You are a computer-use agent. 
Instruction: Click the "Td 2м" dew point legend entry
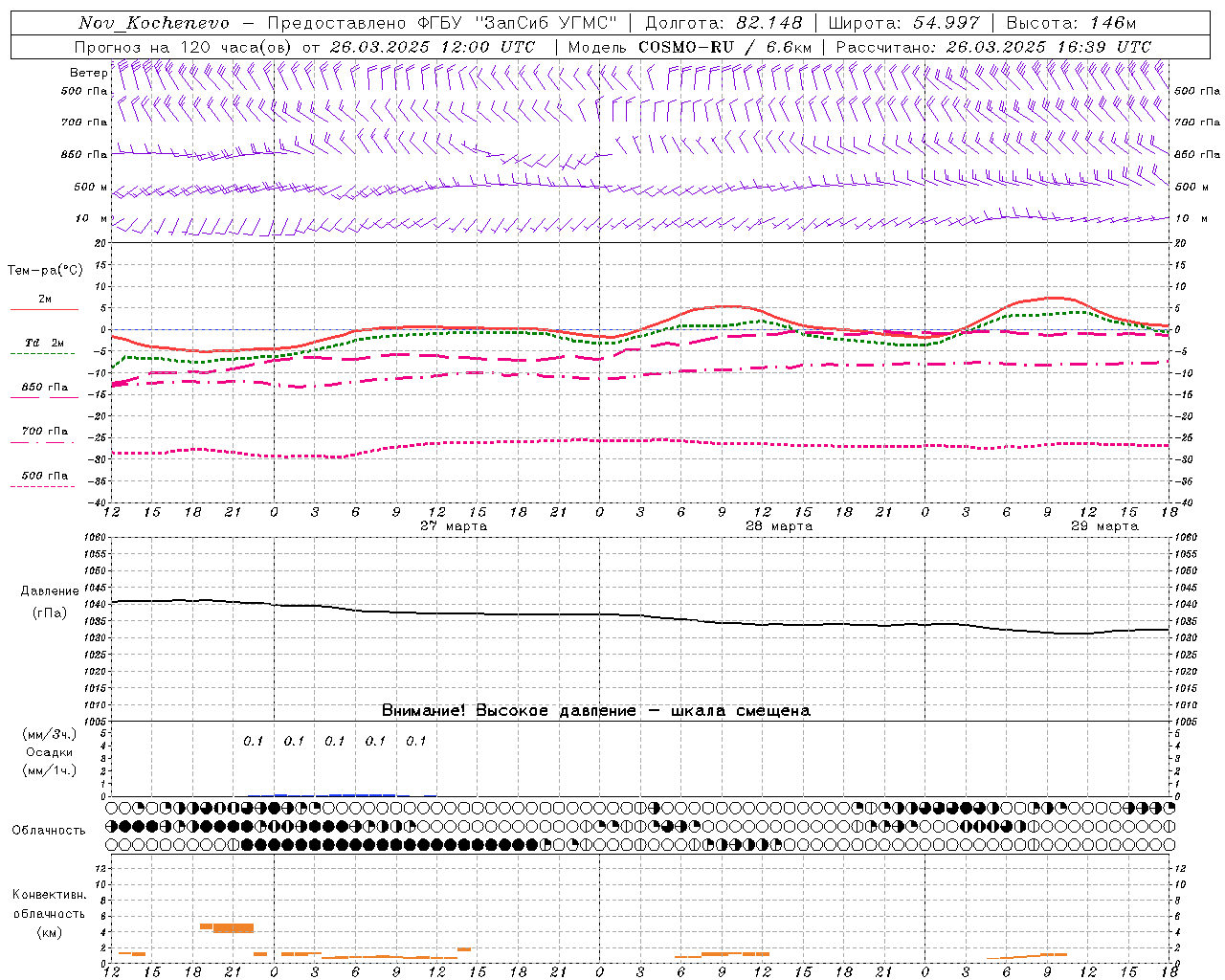45,343
